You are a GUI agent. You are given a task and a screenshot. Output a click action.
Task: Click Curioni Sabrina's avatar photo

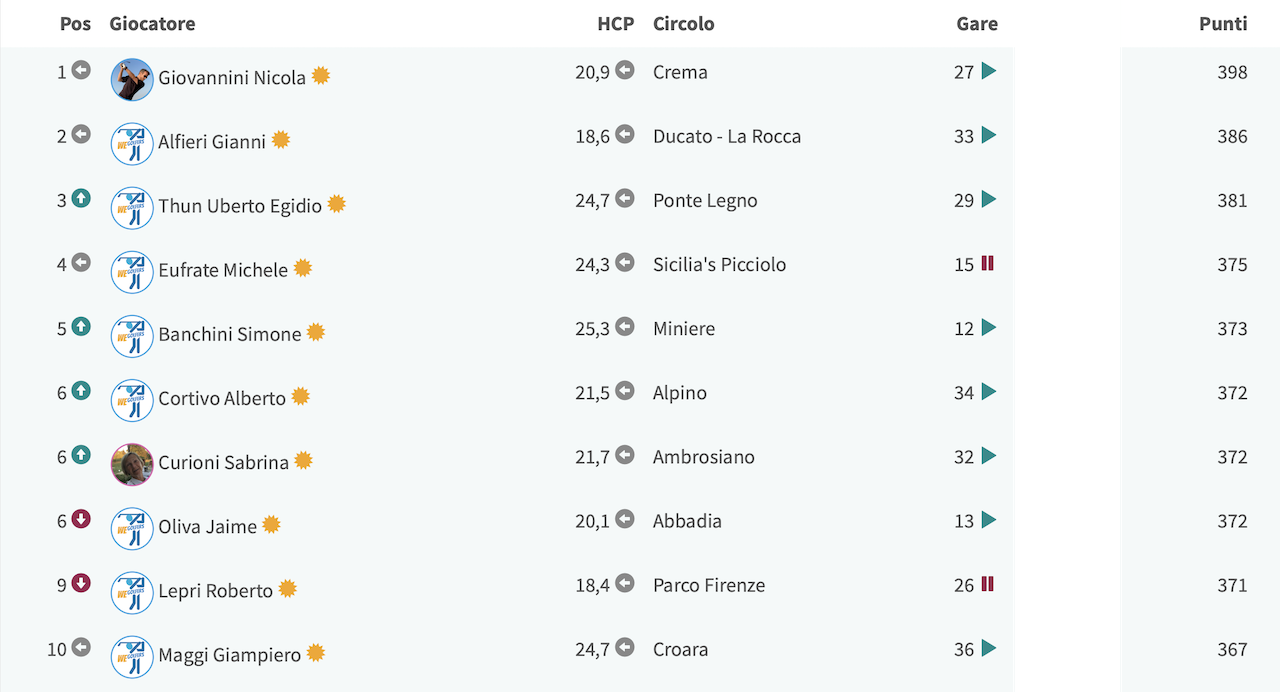pos(132,464)
